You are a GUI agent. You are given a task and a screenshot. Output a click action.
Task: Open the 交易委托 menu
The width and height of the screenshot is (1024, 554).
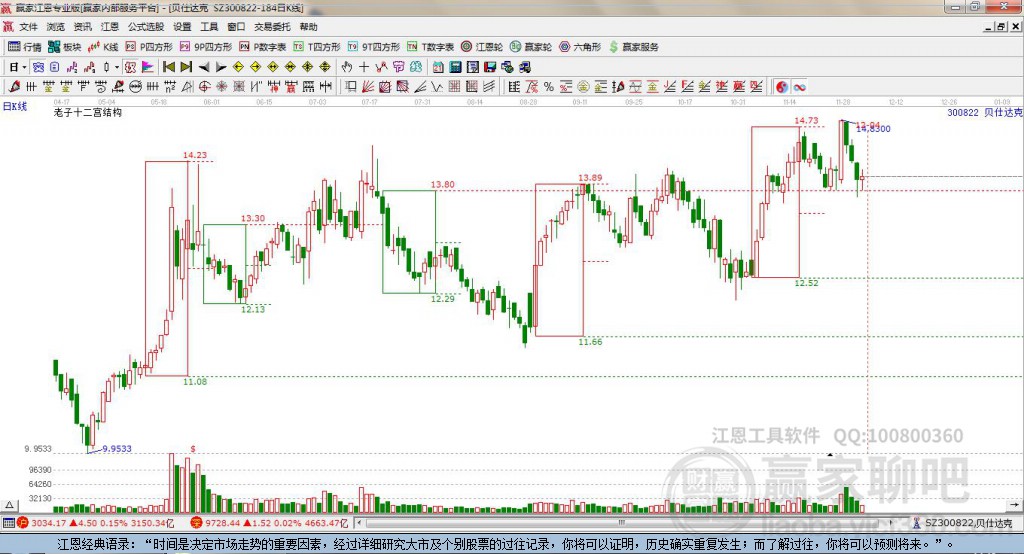pyautogui.click(x=272, y=27)
